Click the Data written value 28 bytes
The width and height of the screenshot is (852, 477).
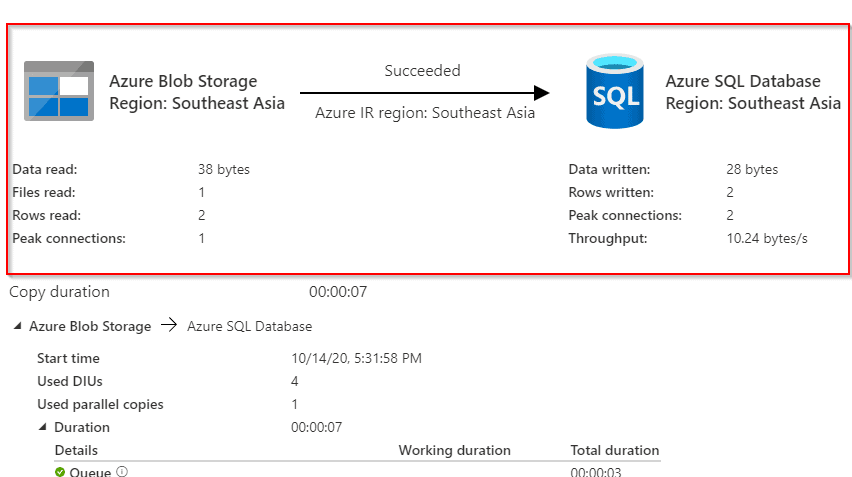point(752,170)
